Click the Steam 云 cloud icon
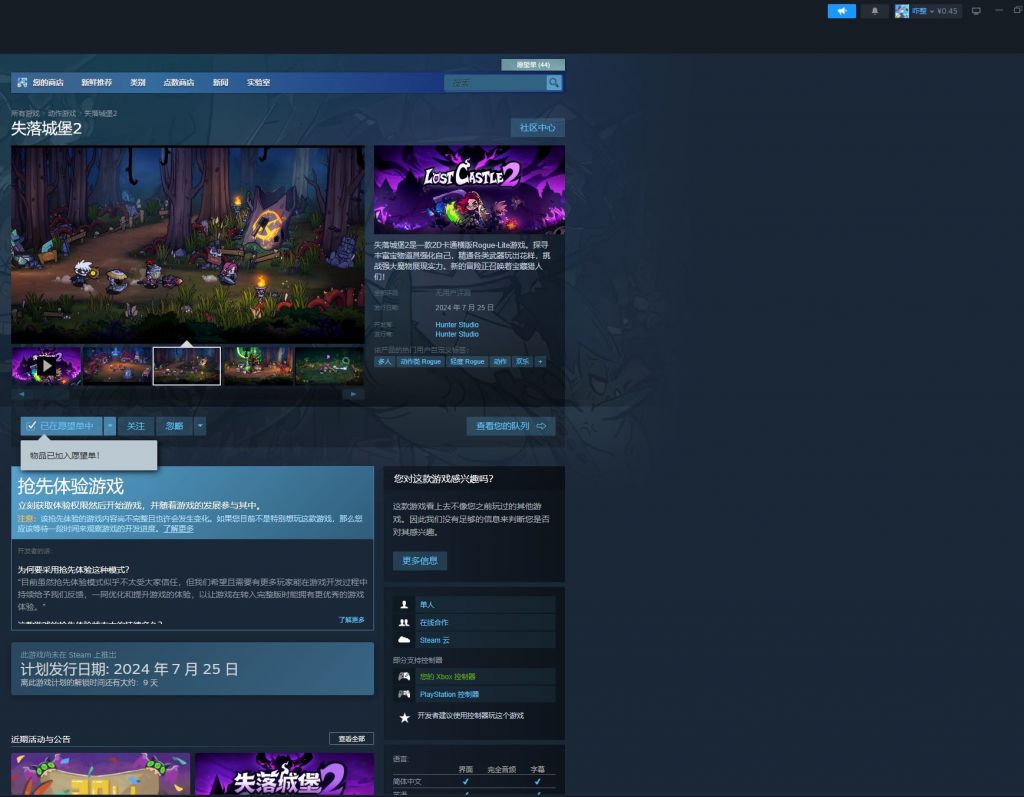 tap(404, 640)
